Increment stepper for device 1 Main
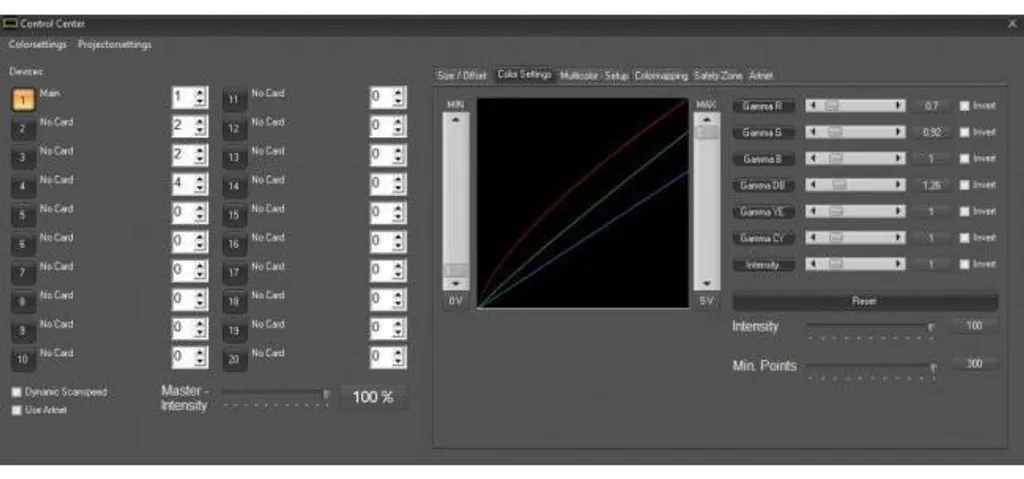The height and width of the screenshot is (479, 1024). (200, 93)
